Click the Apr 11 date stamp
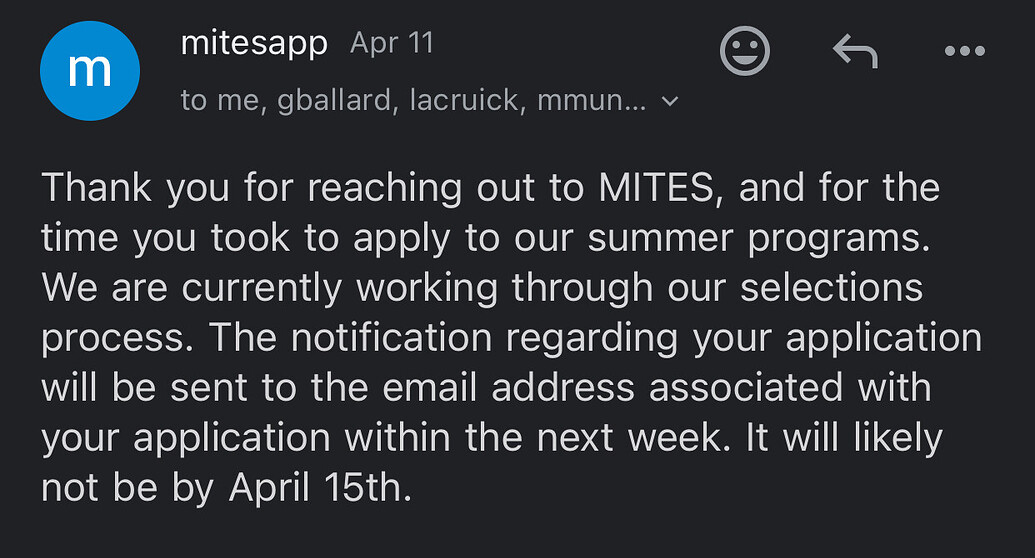 392,45
